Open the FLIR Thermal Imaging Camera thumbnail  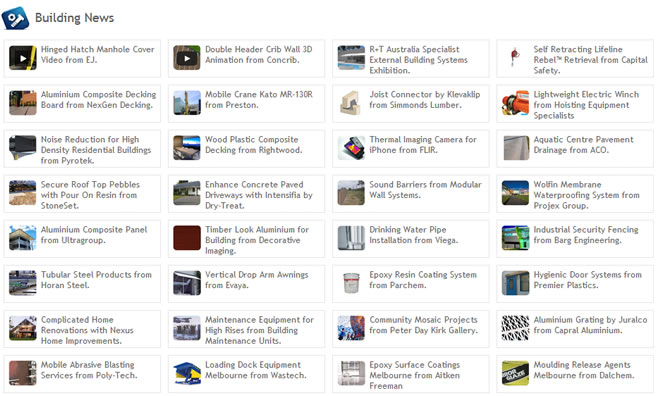coord(351,148)
